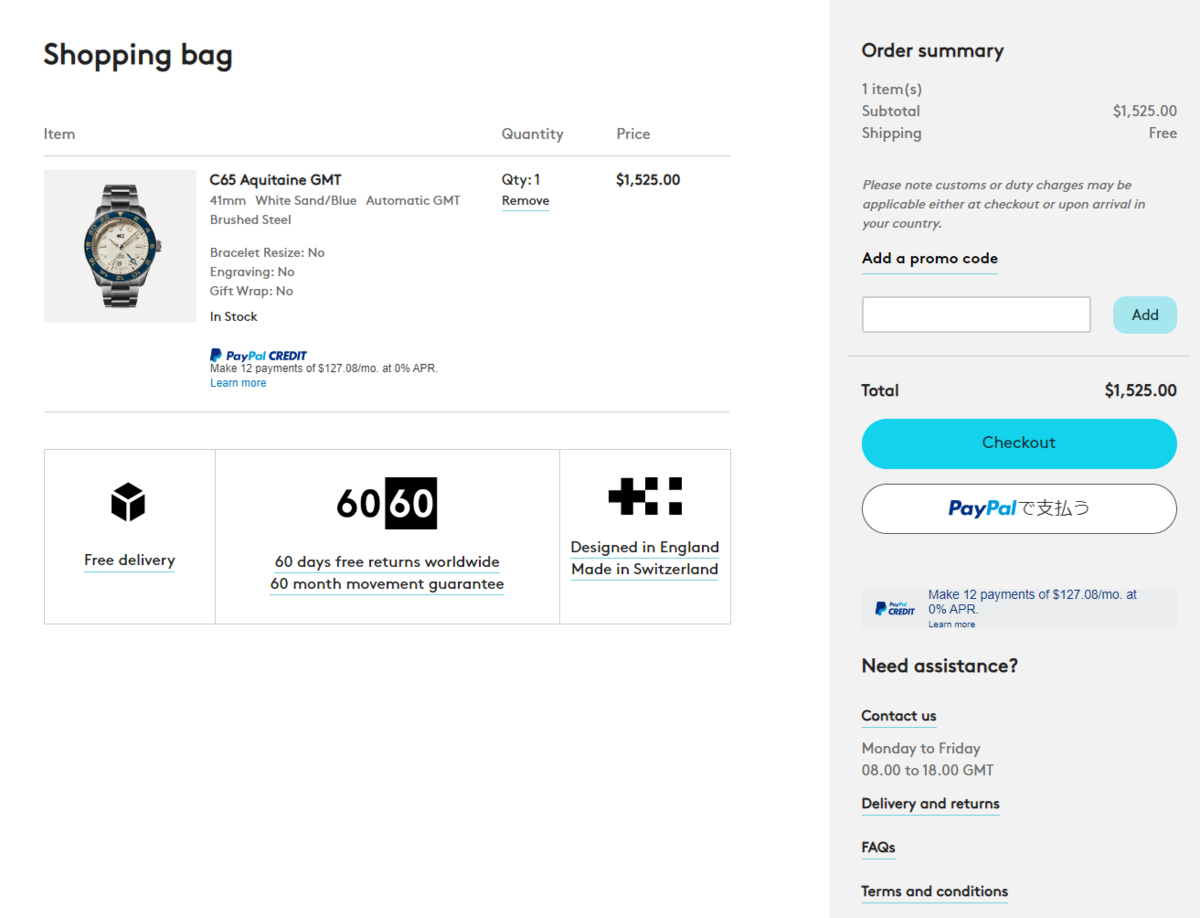Click PayPal Credit badge in order summary
1200x918 pixels.
[x=895, y=608]
